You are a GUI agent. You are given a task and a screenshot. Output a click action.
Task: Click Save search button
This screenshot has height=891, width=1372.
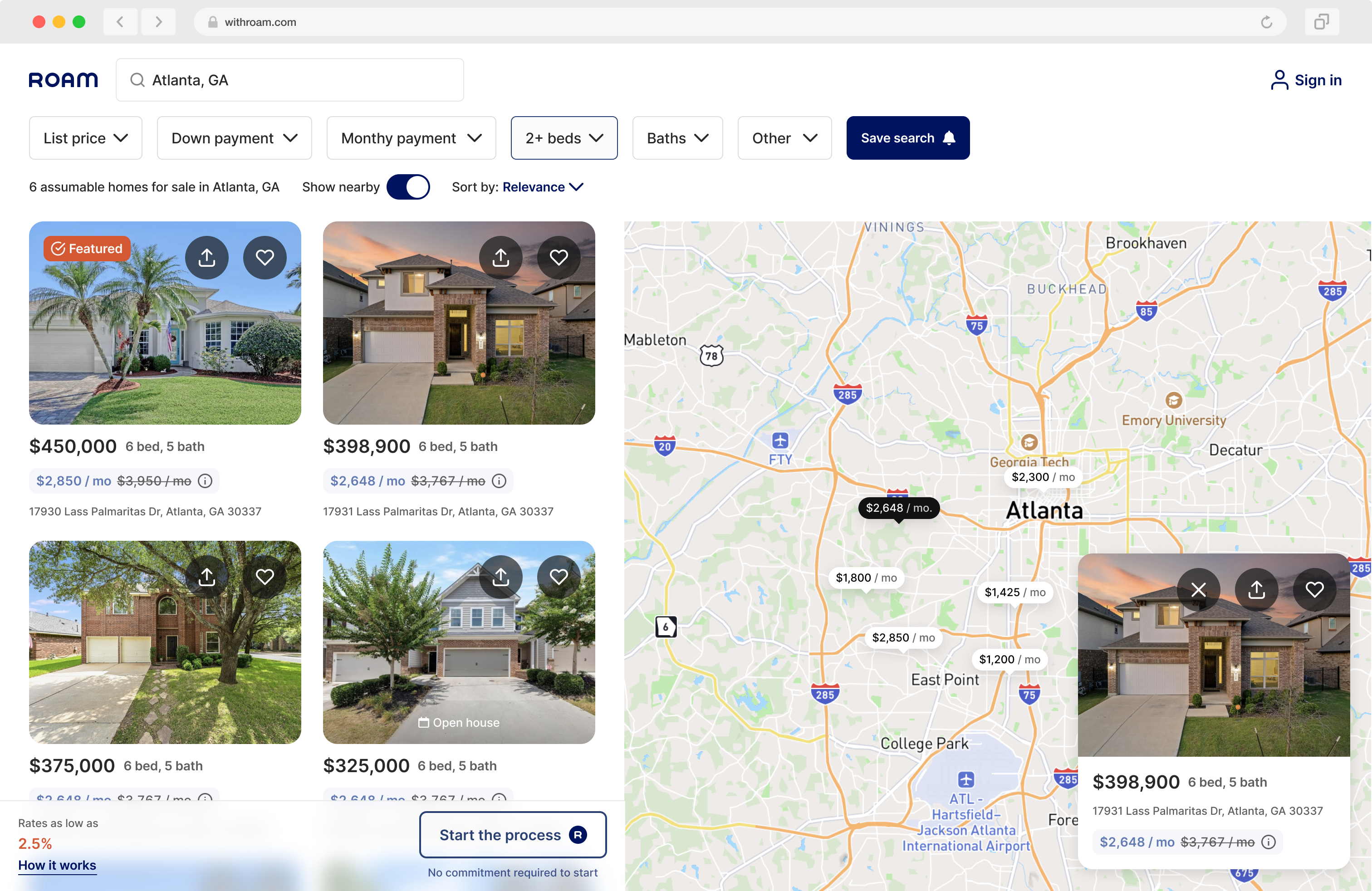908,138
